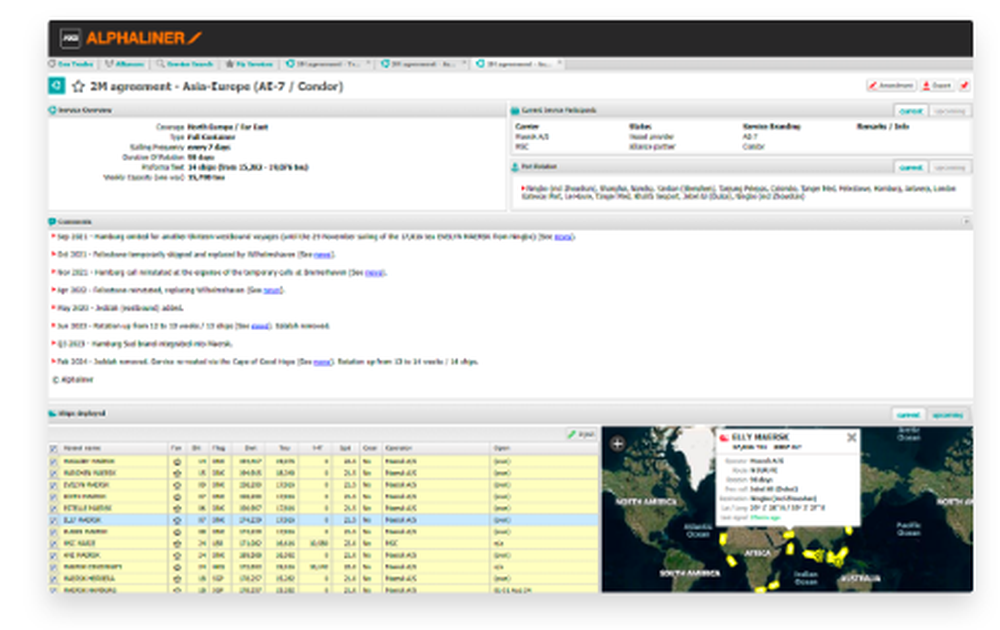Show upcoming Service Participants
The image size is (1000, 630).
coord(950,111)
